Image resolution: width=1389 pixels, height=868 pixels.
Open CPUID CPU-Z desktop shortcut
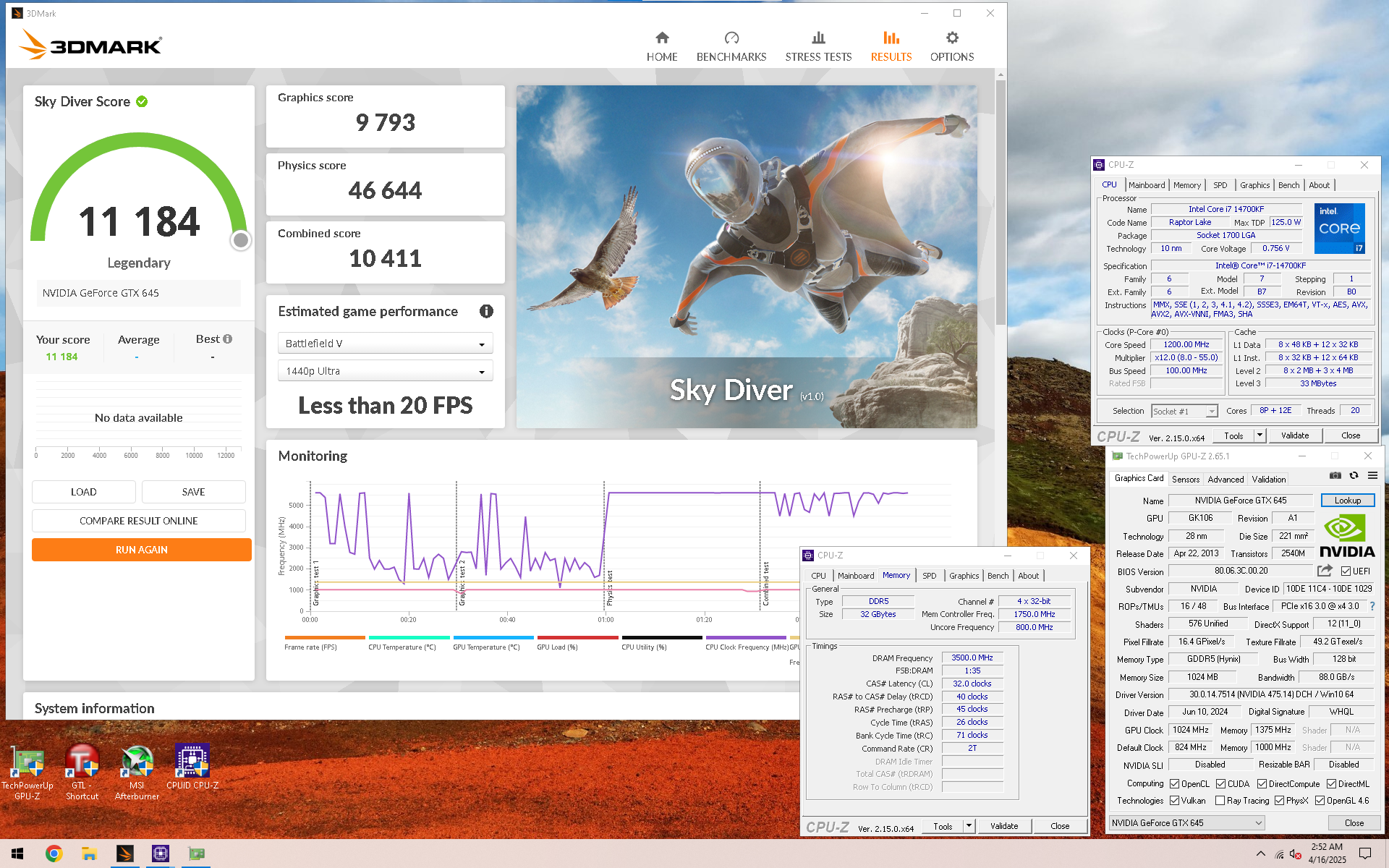192,767
